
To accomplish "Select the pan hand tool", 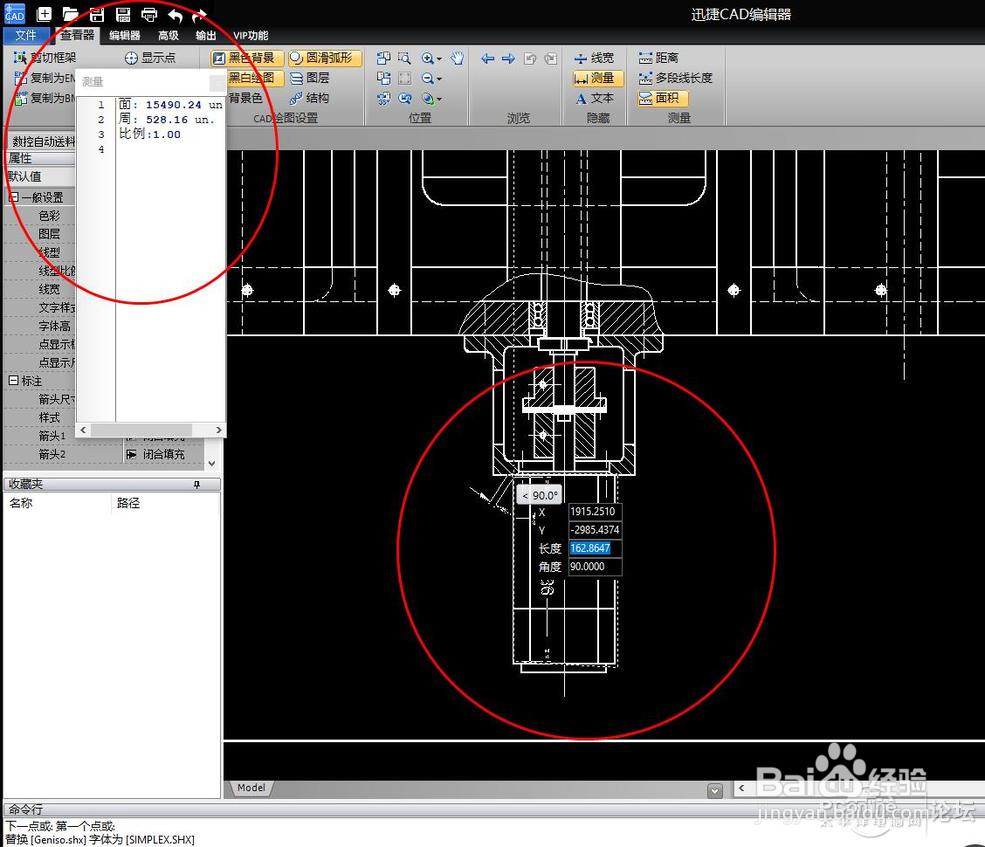I will (457, 58).
